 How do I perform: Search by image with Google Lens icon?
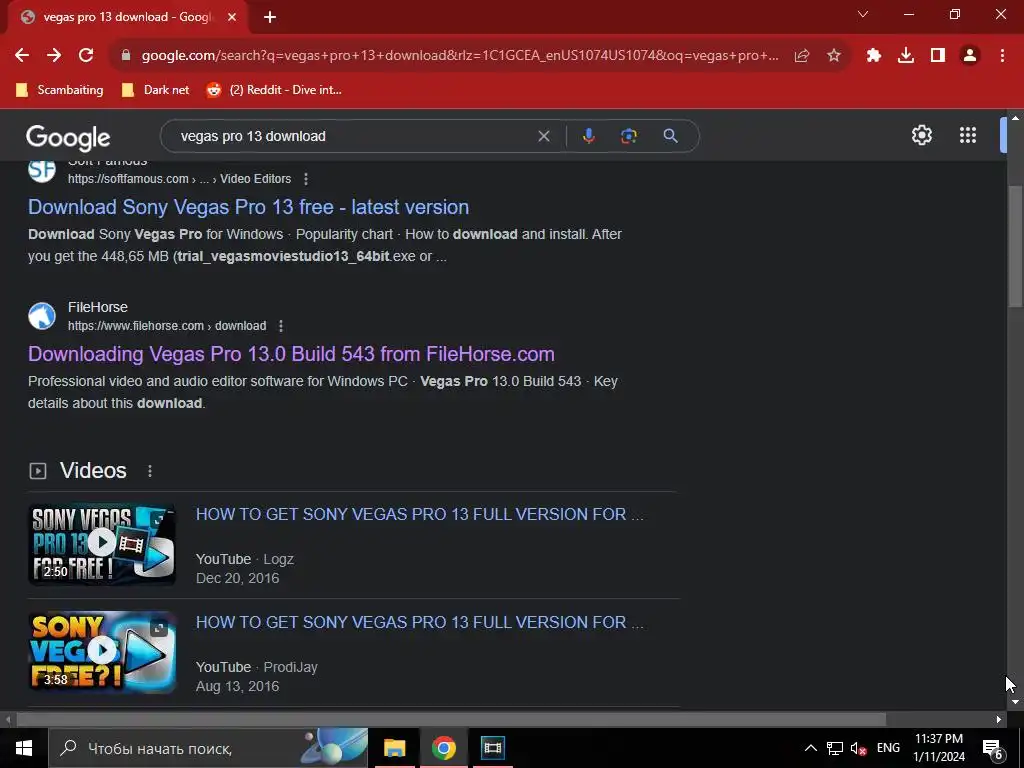click(629, 136)
